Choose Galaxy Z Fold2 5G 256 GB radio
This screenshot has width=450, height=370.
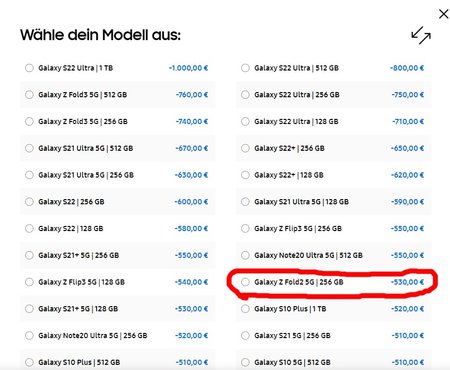245,282
